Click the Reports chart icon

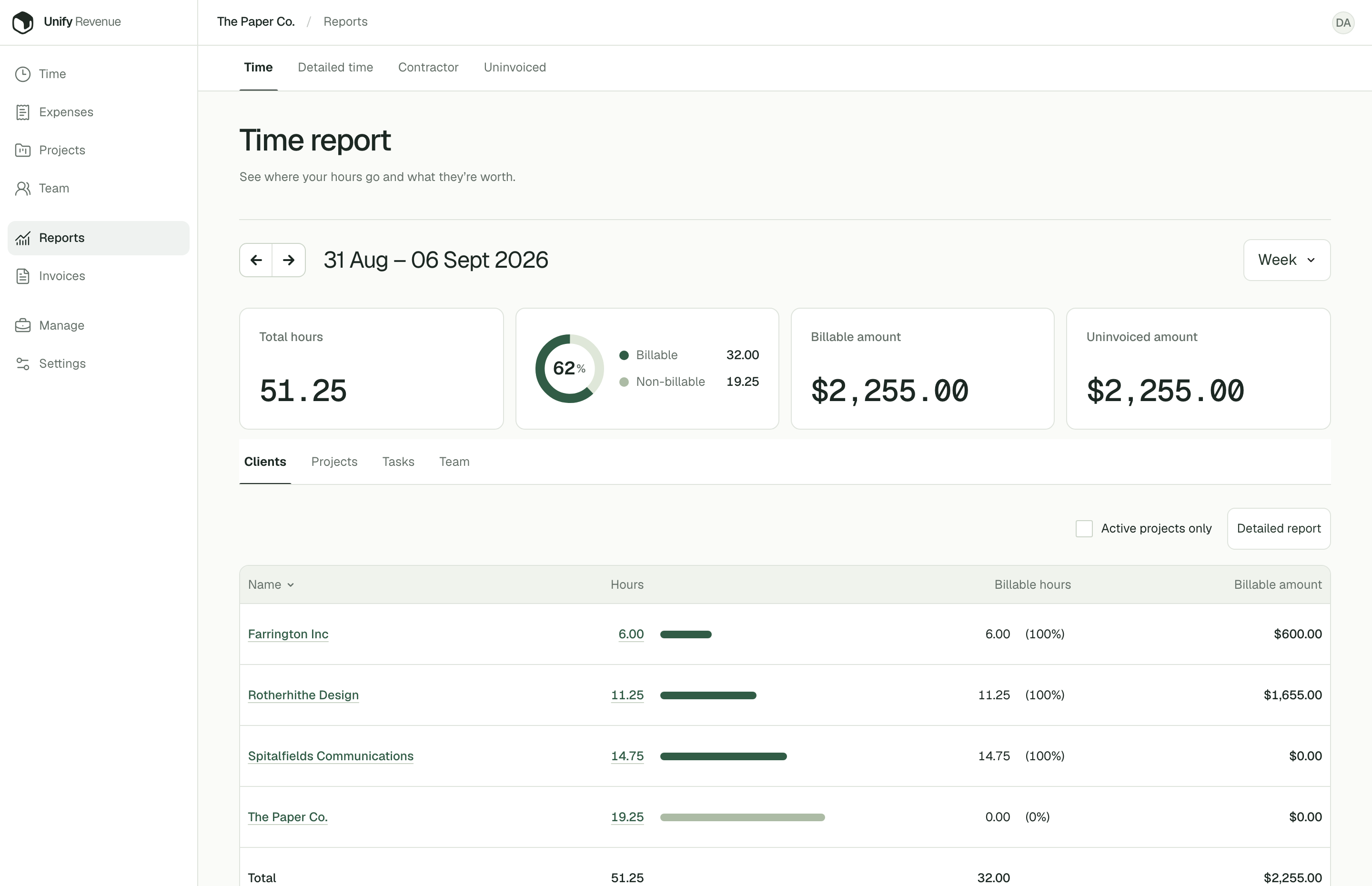(x=23, y=238)
